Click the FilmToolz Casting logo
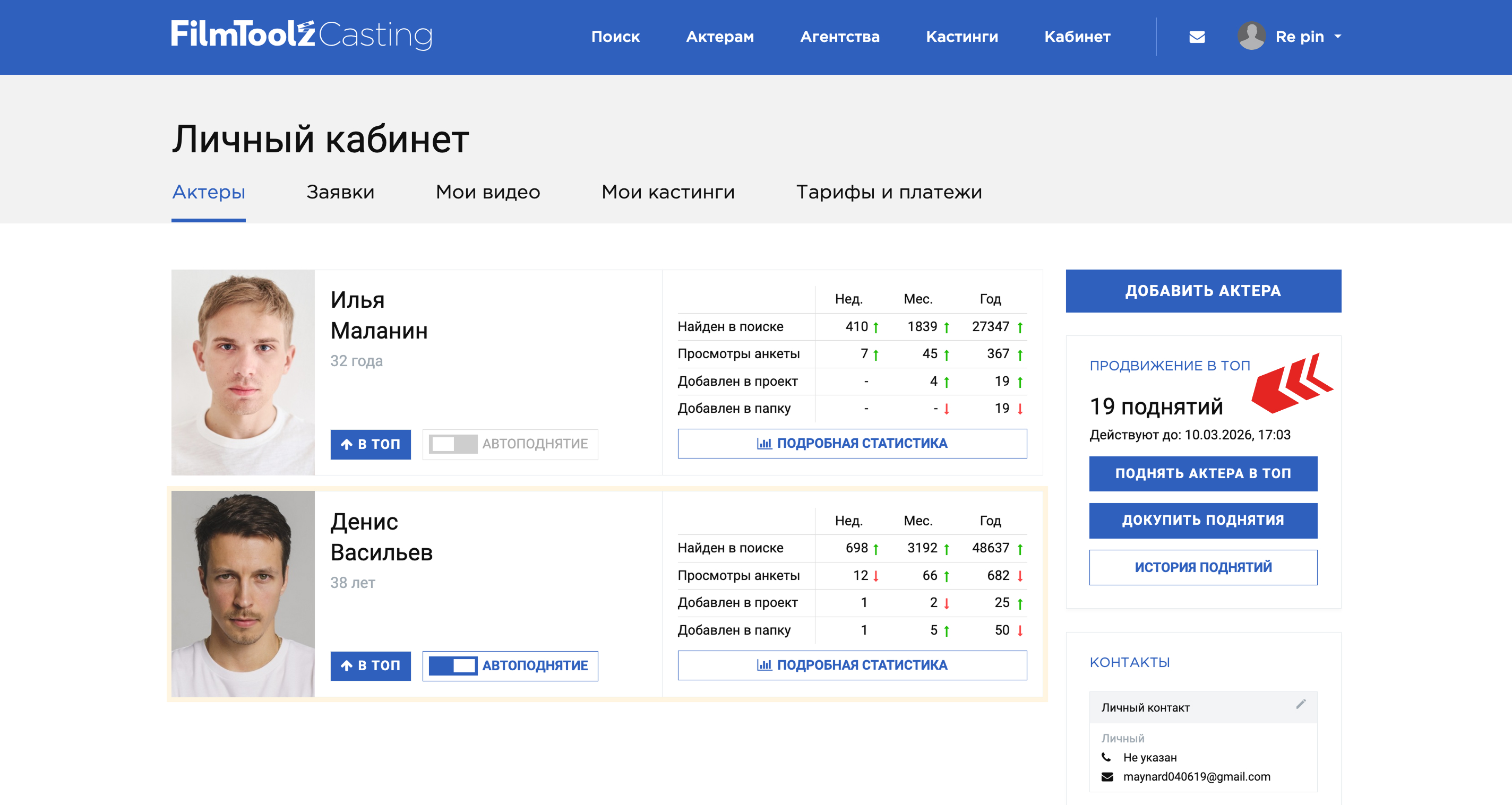This screenshot has height=805, width=1512. [x=302, y=34]
